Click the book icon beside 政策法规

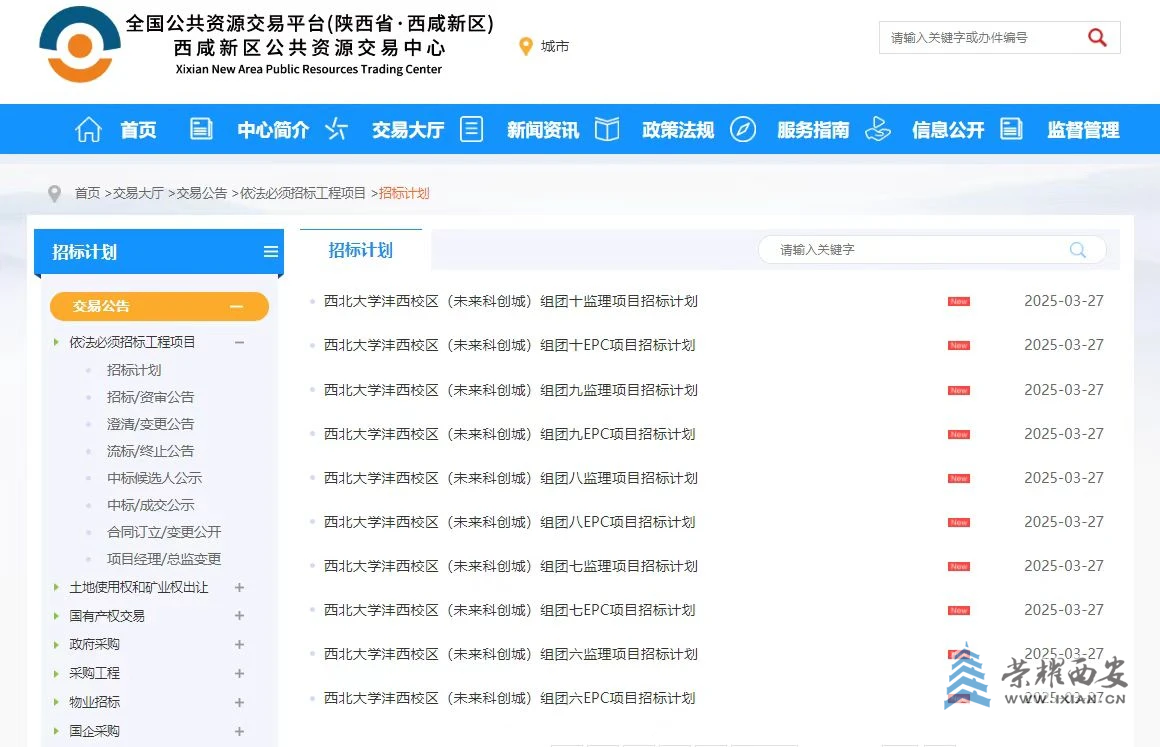607,129
